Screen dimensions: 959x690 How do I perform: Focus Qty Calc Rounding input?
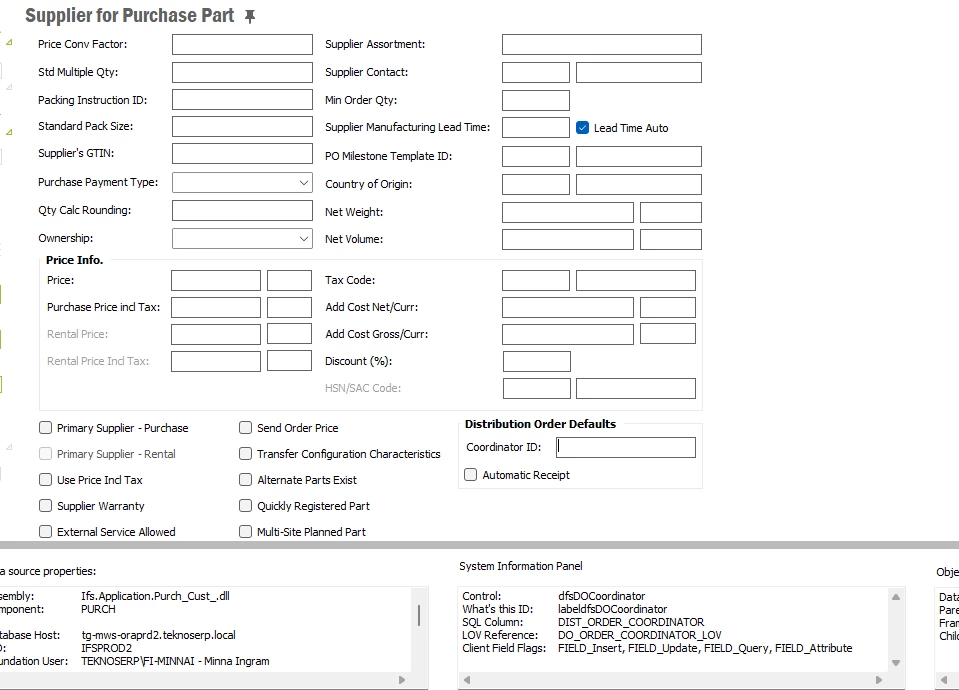242,210
